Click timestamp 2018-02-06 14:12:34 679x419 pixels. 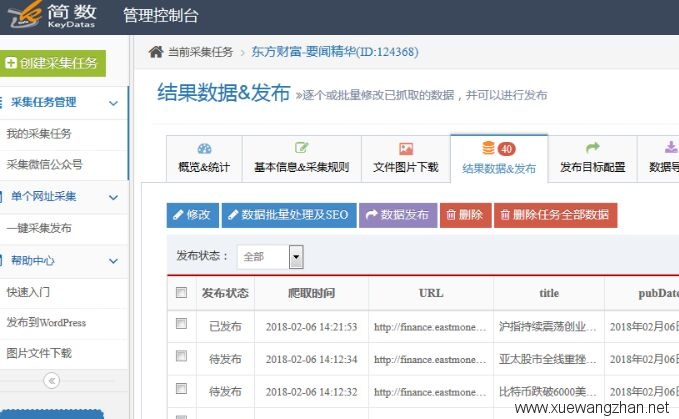point(311,359)
